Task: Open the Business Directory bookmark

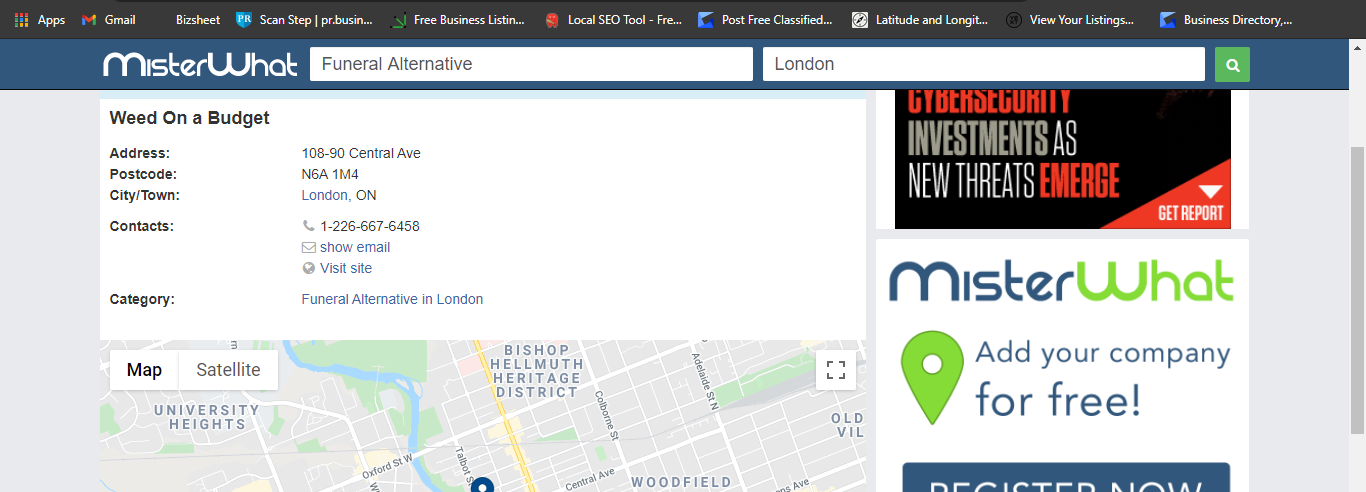Action: [x=1226, y=19]
